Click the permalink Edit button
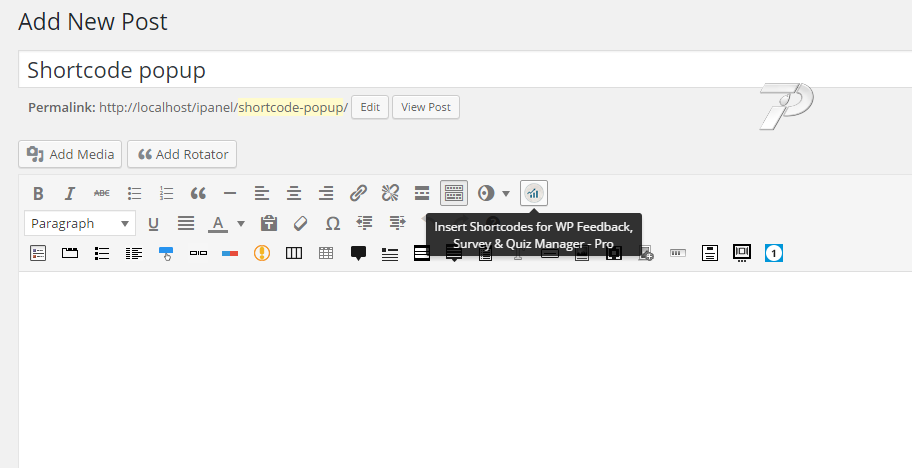 [x=370, y=107]
